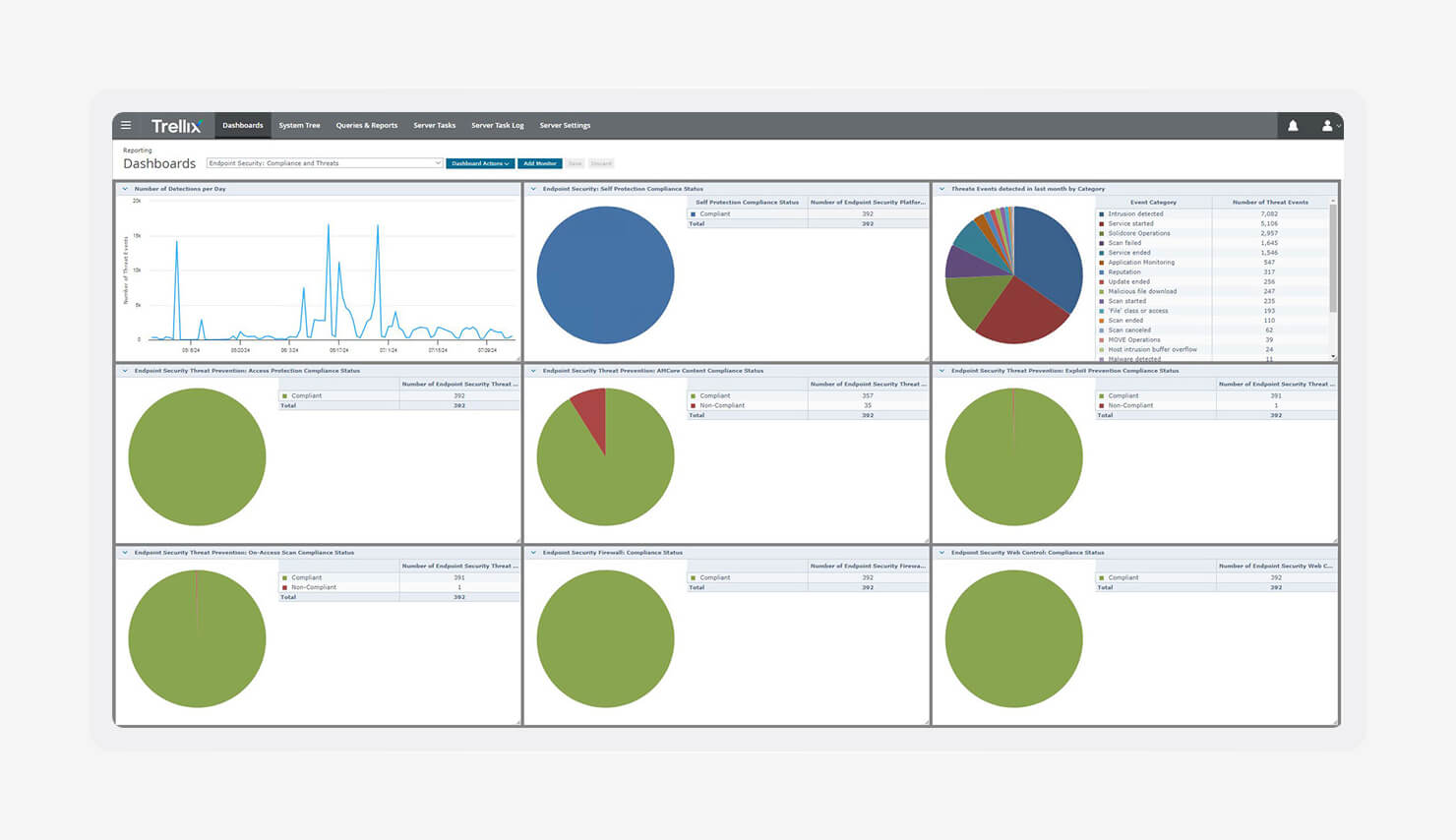
Task: Select the Application Monitoring row
Action: (x=1212, y=263)
